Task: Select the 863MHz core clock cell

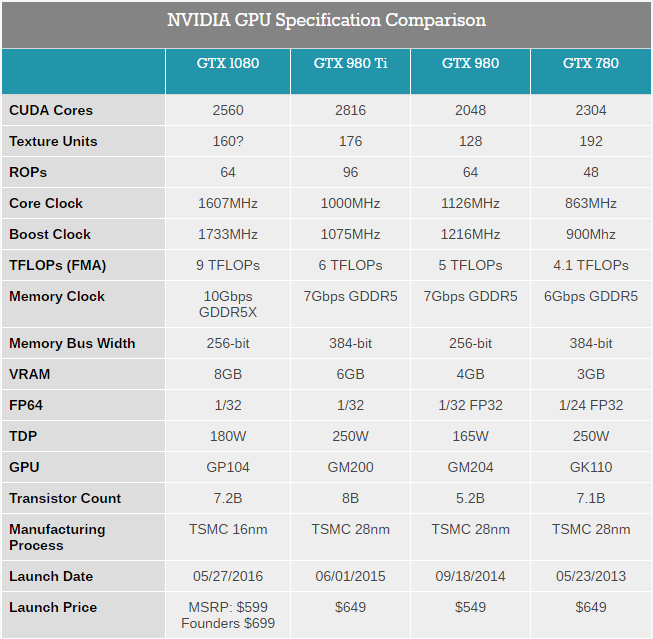Action: click(x=591, y=203)
